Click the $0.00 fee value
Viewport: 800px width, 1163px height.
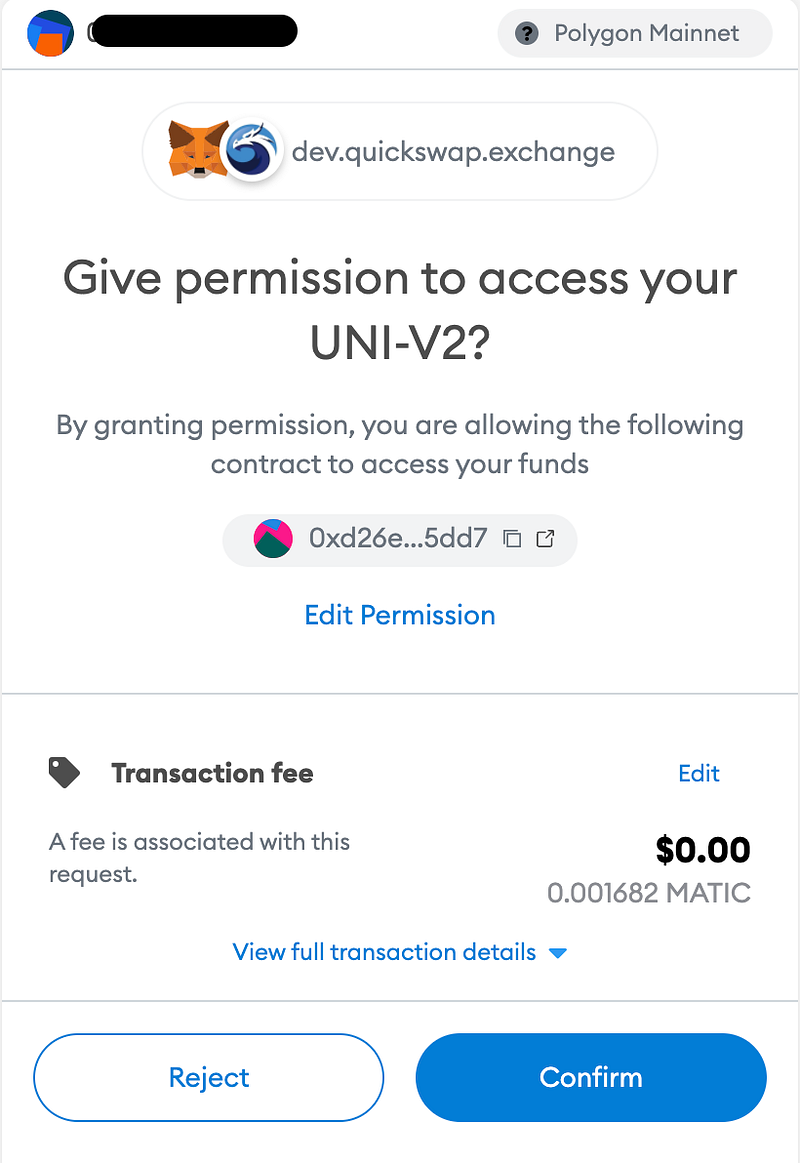703,850
